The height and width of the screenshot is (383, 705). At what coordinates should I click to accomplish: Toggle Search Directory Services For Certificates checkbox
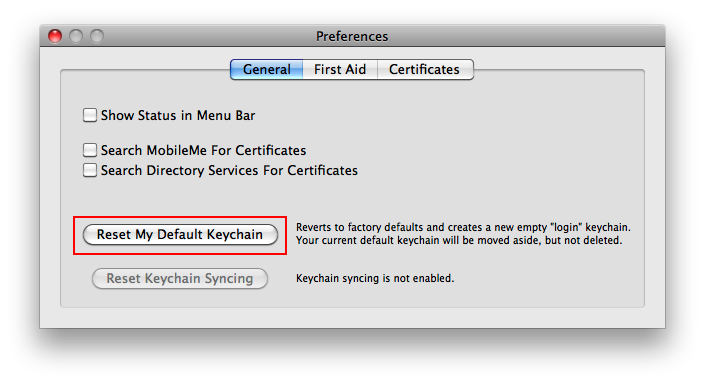[x=90, y=170]
